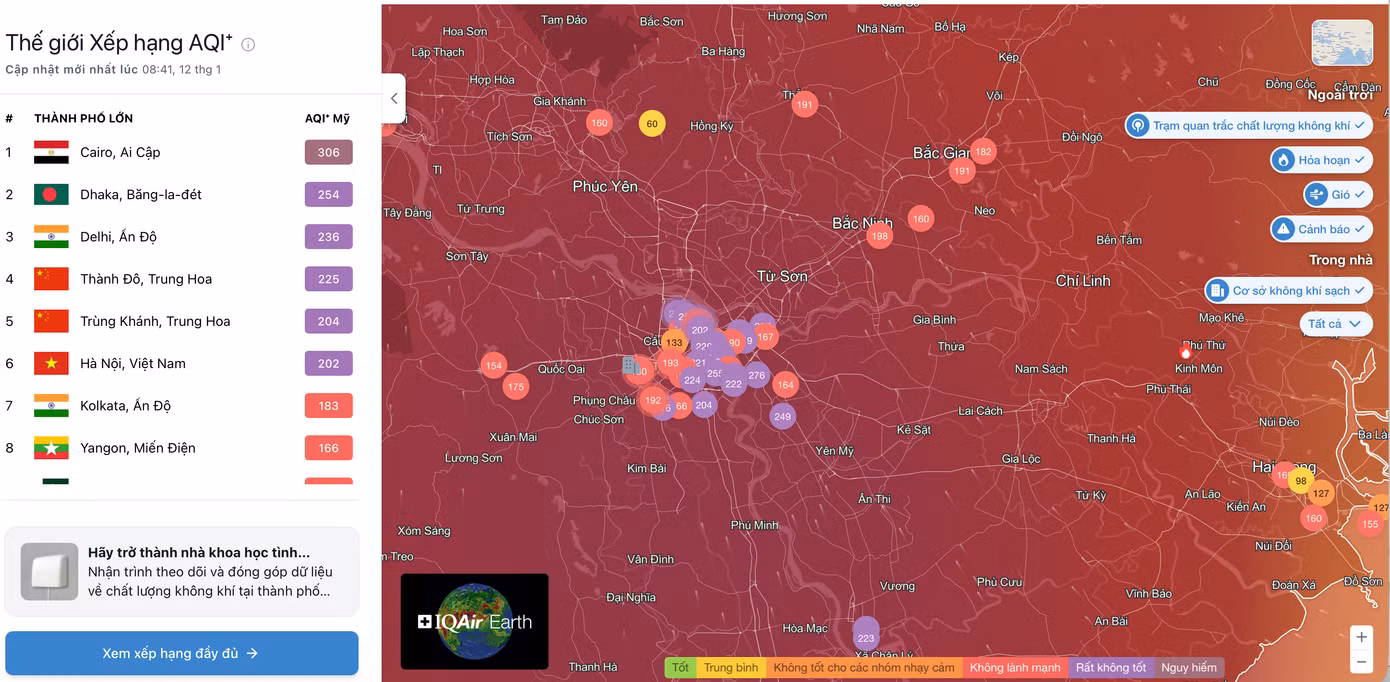Viewport: 1390px width, 682px height.
Task: Open Dhaka, Băng-la-đét ranking entry
Action: pos(180,194)
